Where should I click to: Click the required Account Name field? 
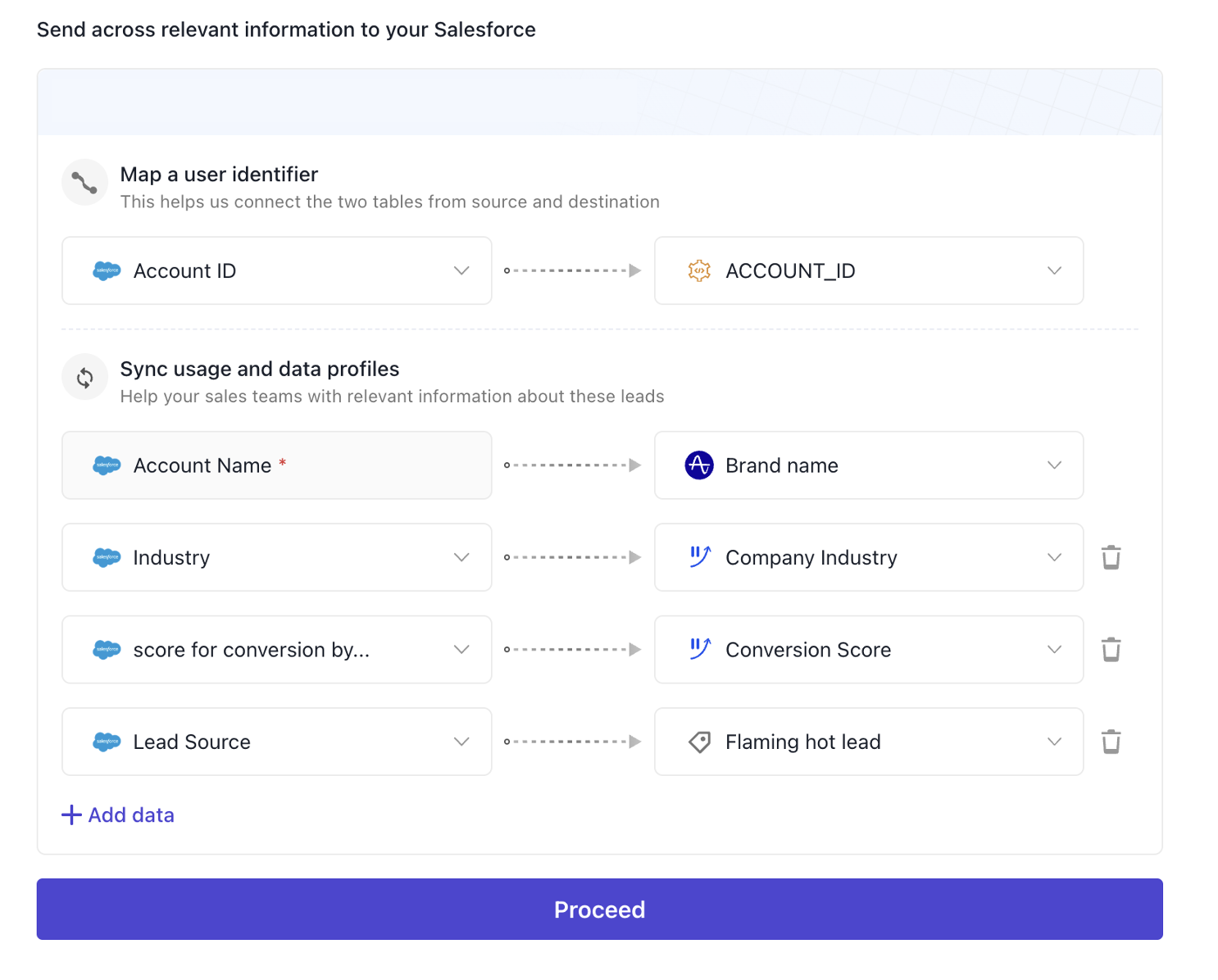(x=276, y=465)
